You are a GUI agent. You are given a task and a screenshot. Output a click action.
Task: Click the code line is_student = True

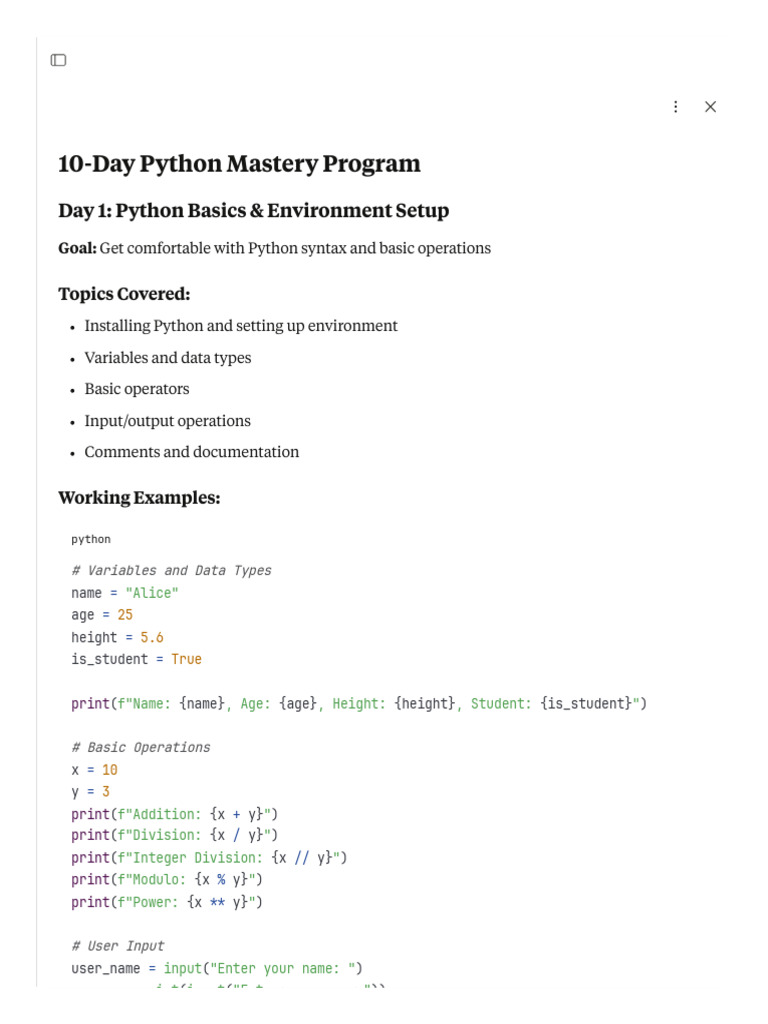click(x=136, y=660)
